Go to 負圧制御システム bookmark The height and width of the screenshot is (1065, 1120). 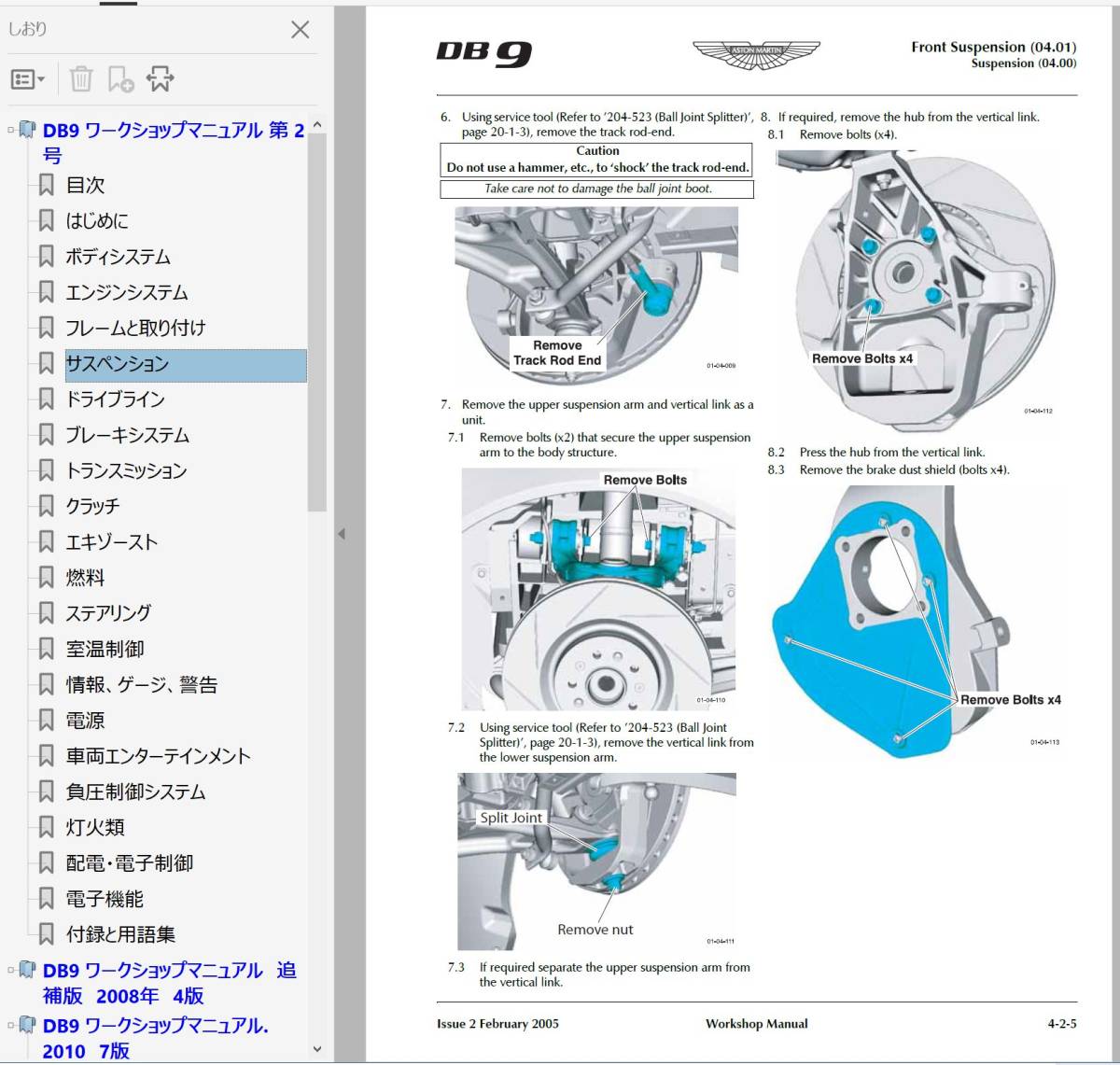point(135,792)
